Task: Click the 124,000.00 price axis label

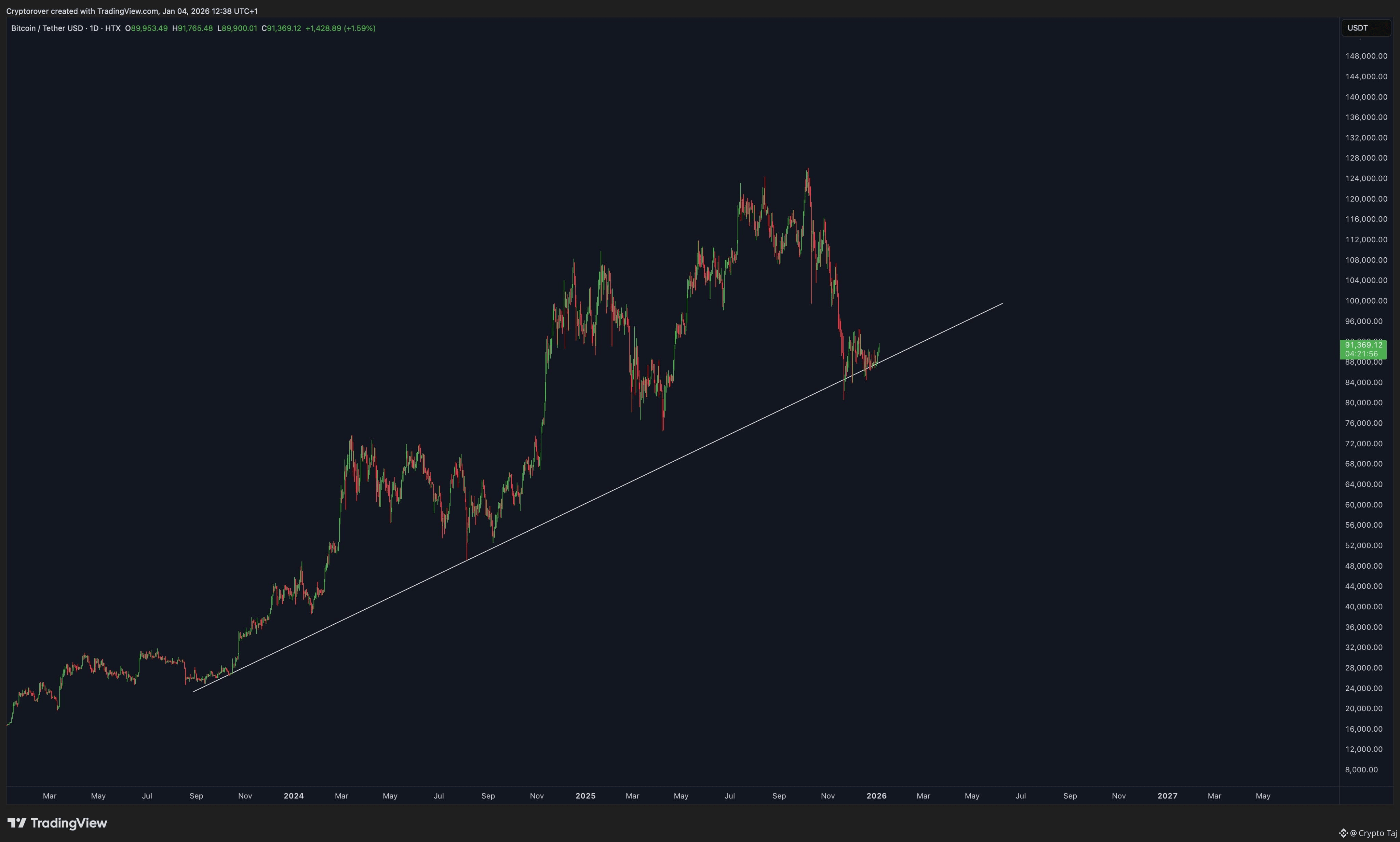Action: click(1366, 179)
